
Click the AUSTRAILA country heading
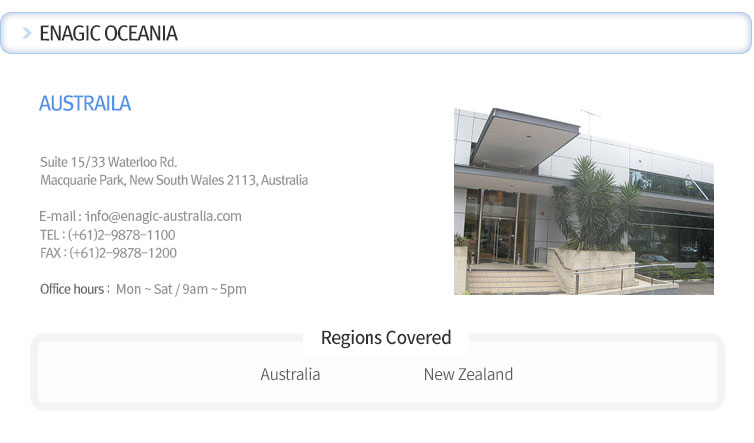pyautogui.click(x=85, y=103)
